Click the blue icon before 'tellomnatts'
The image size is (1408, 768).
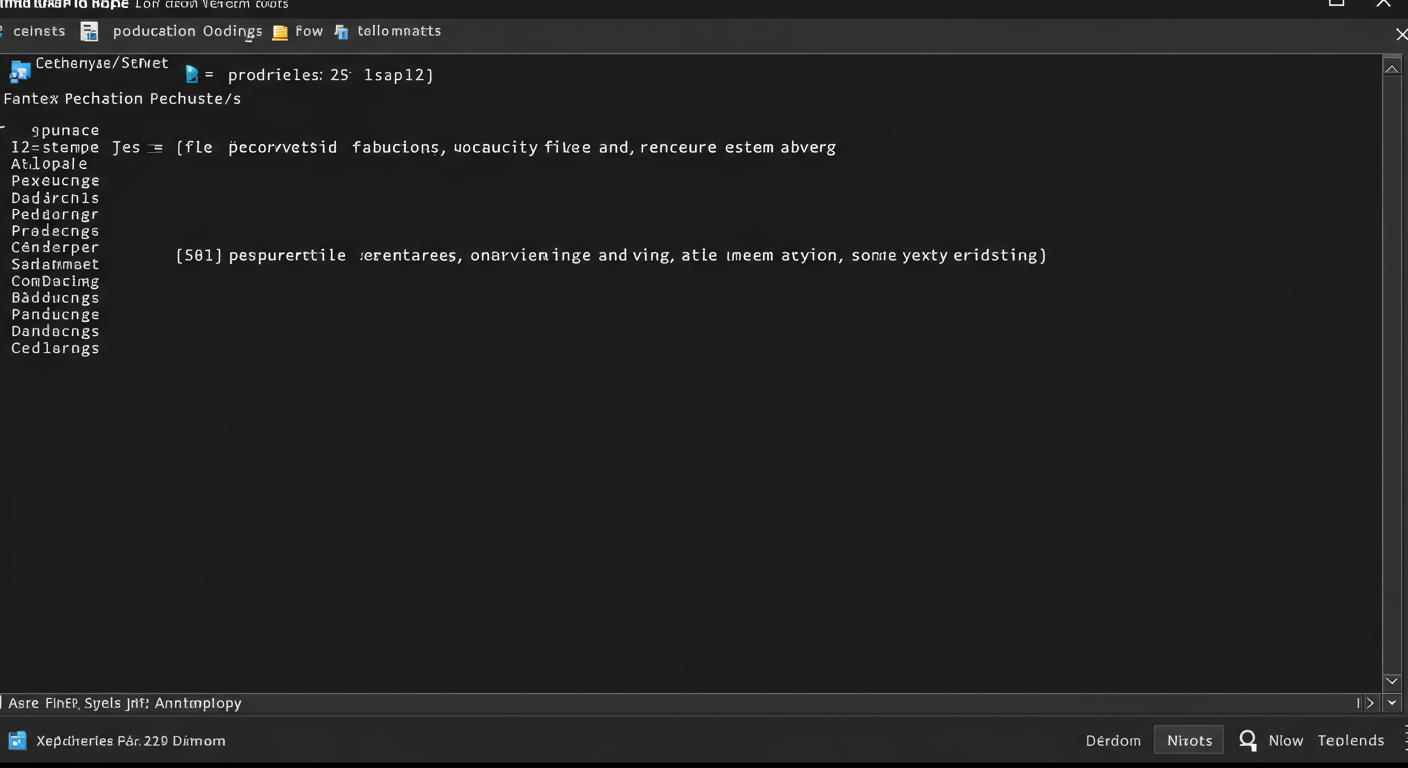[341, 32]
